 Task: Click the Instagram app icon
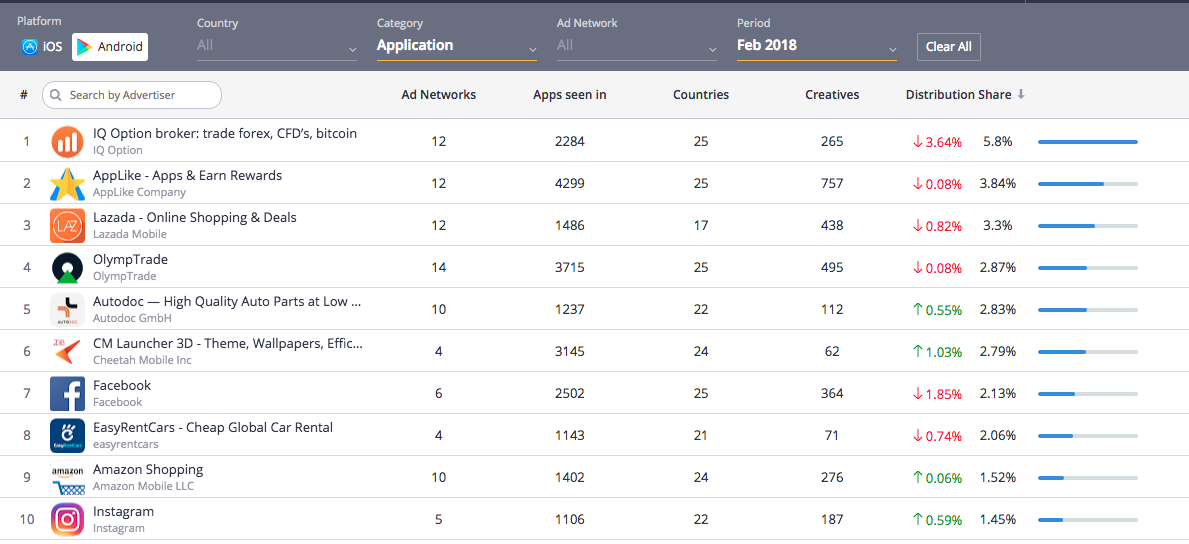(67, 520)
